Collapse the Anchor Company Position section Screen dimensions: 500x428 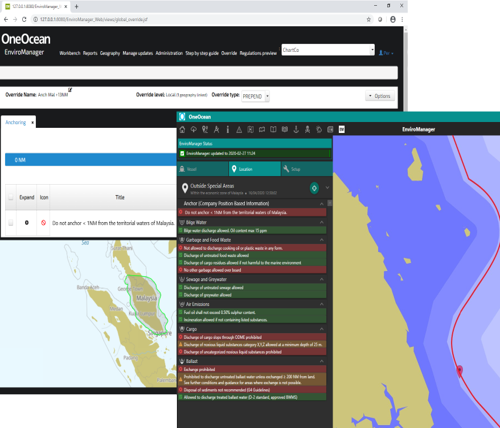point(322,204)
